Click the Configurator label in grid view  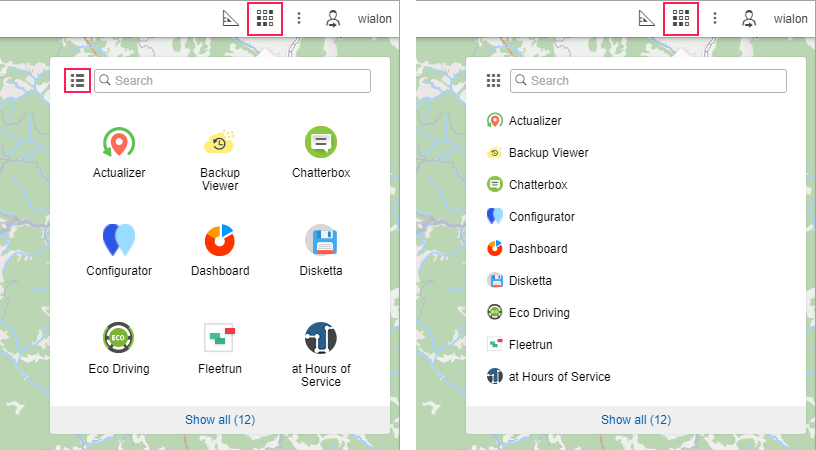(x=119, y=271)
